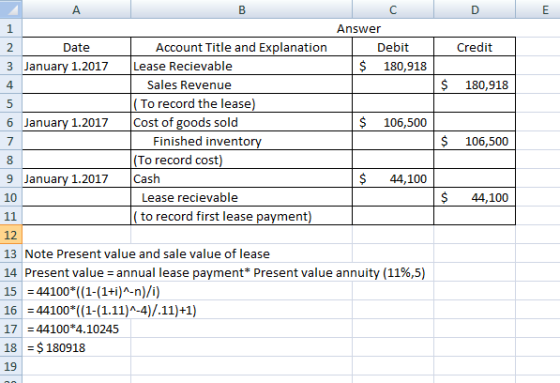
Task: Select column D header
Action: (x=475, y=9)
